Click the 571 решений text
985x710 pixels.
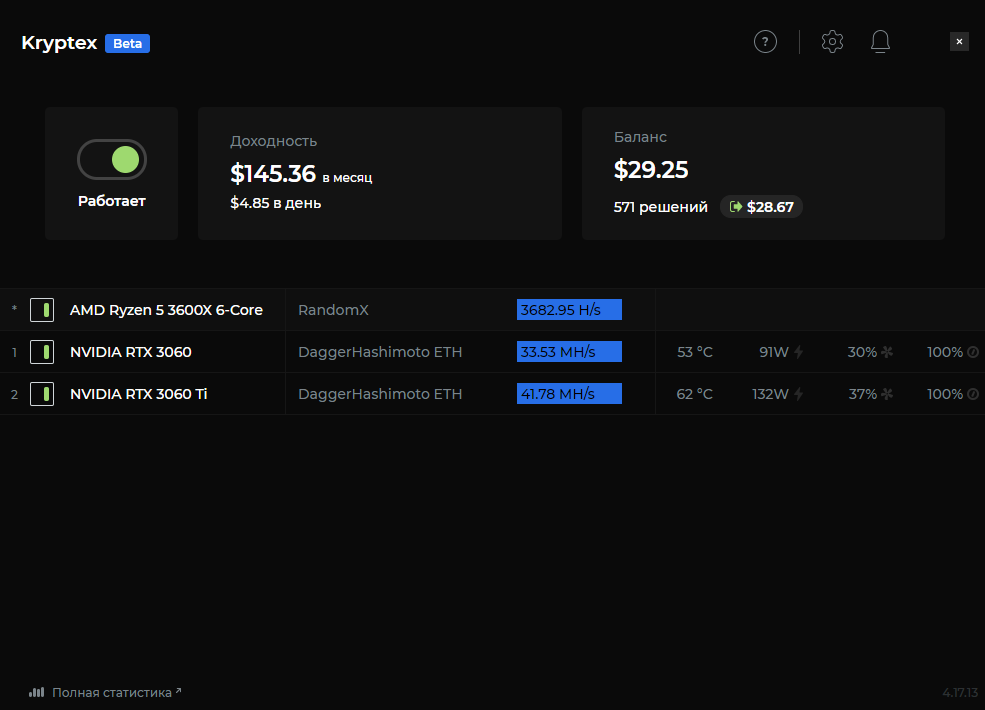(x=660, y=207)
